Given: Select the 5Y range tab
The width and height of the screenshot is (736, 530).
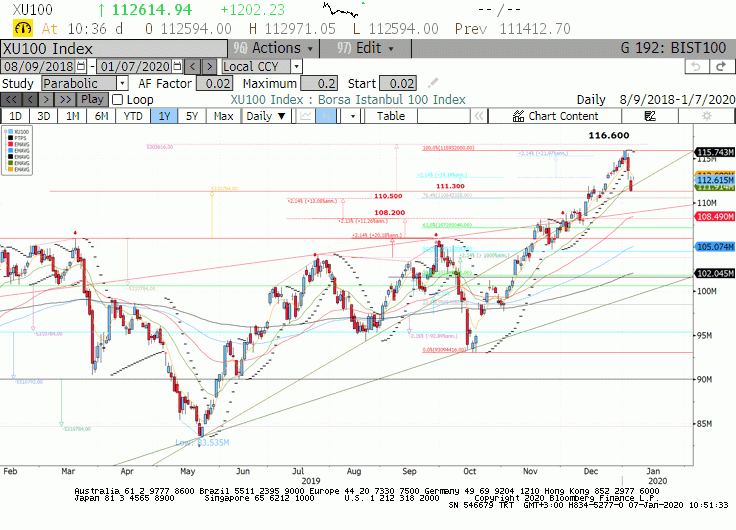Looking at the screenshot, I should click(x=192, y=116).
